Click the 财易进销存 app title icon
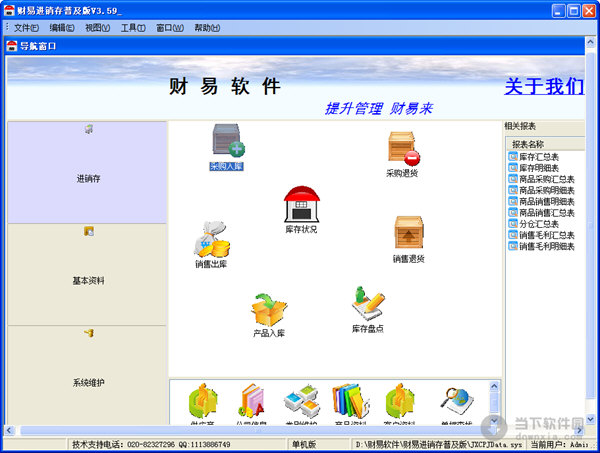The height and width of the screenshot is (453, 600). [9, 10]
